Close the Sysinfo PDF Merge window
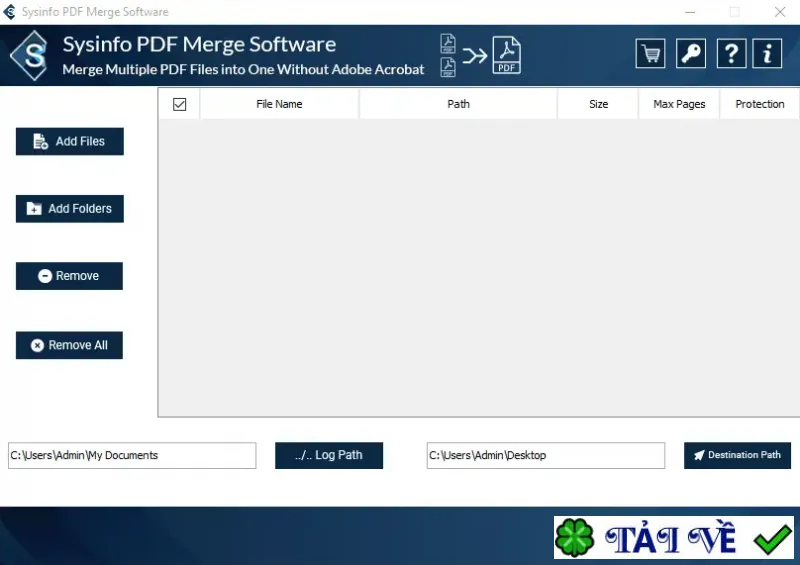 780,12
